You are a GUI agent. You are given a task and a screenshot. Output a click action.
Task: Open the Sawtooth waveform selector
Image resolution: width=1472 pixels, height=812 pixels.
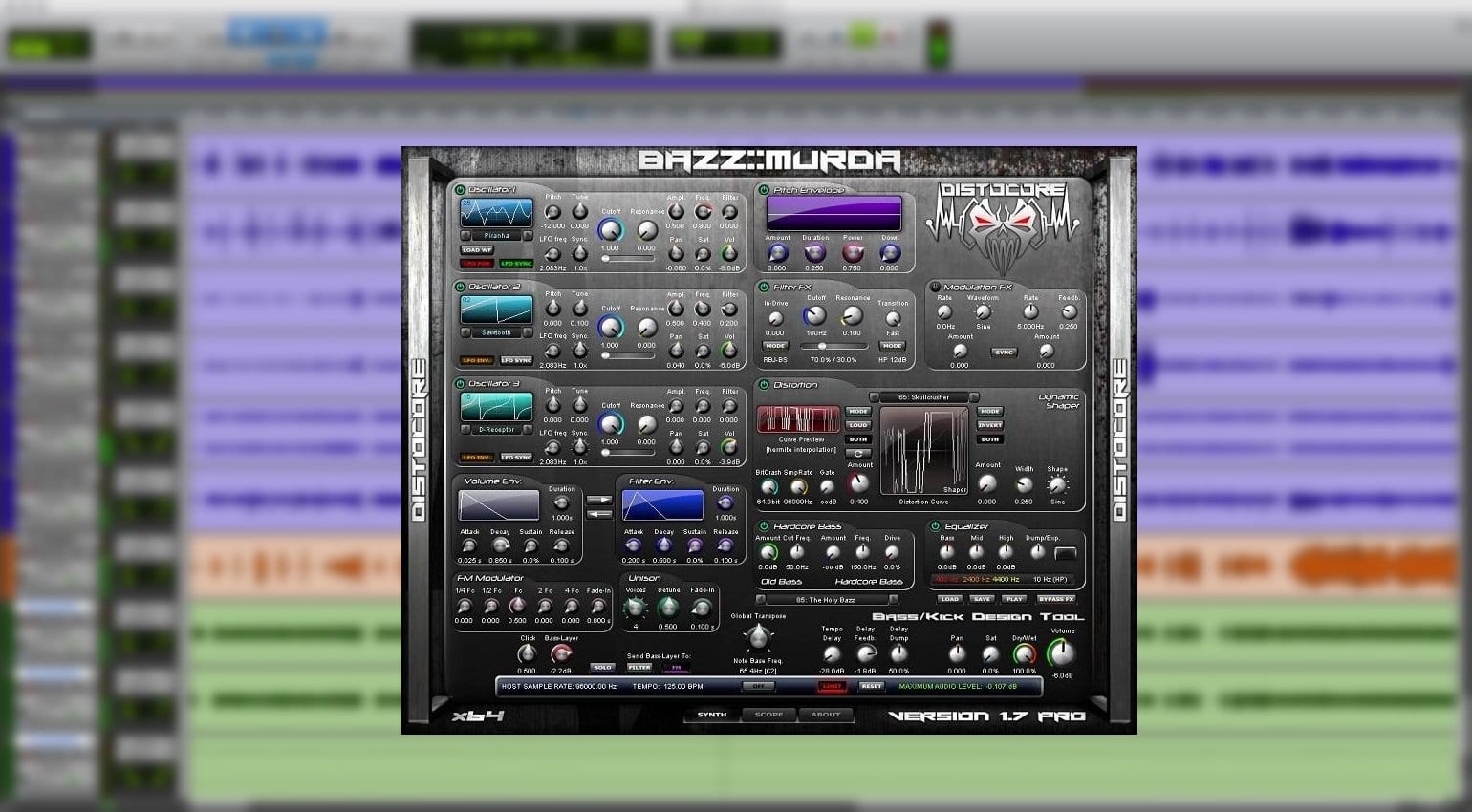pos(497,332)
